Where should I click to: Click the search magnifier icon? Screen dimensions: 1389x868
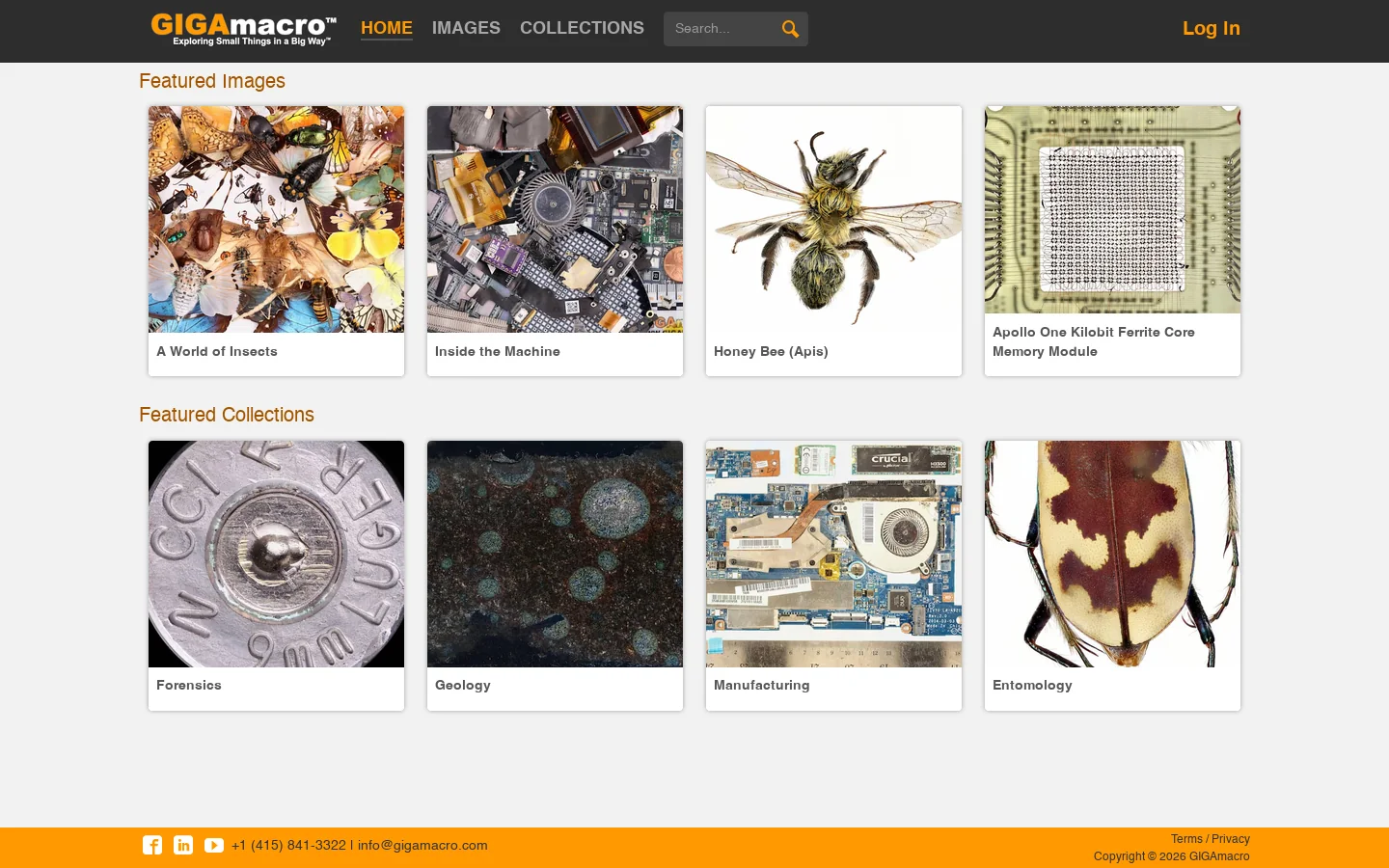click(790, 29)
